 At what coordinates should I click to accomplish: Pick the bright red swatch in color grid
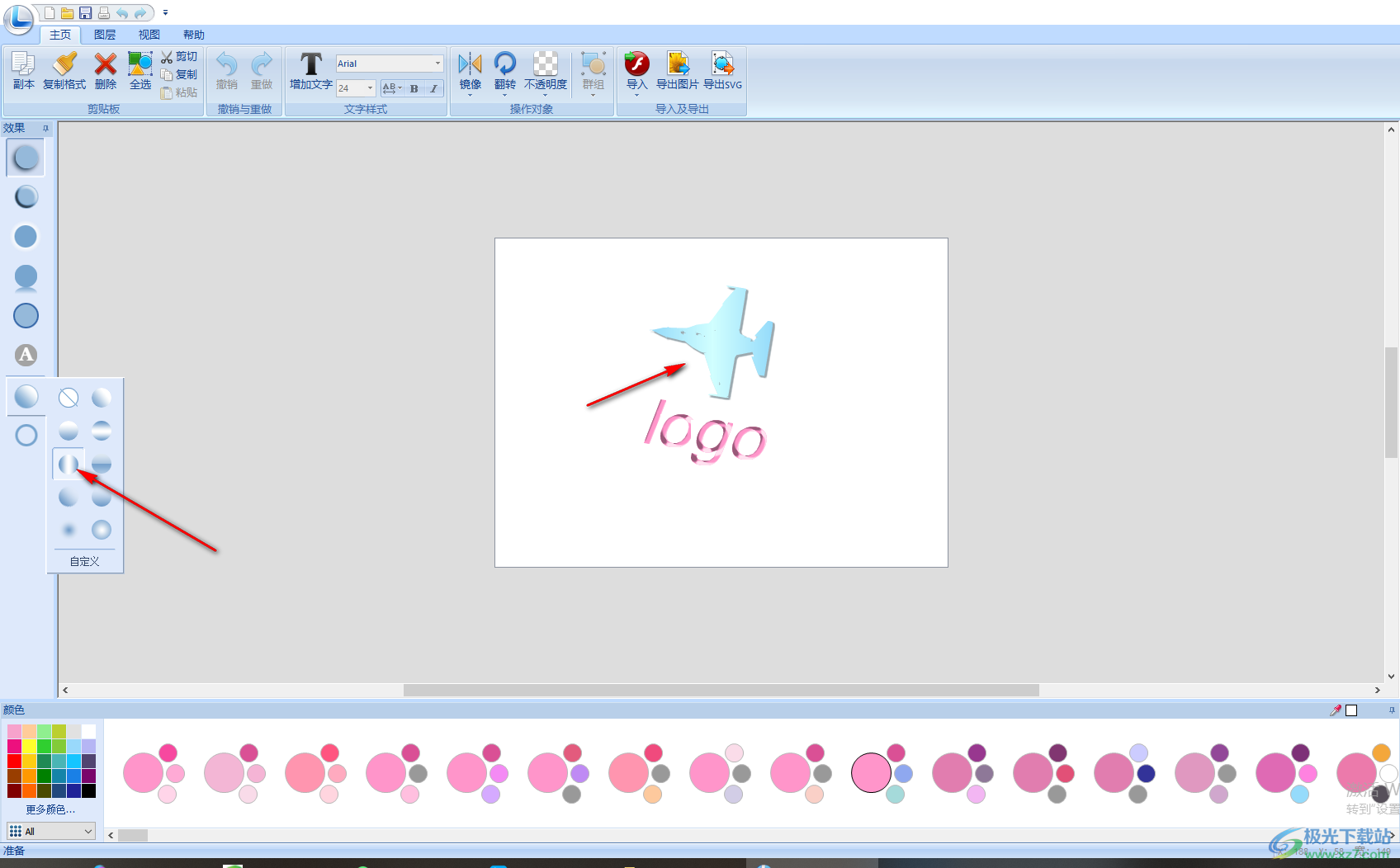click(14, 761)
